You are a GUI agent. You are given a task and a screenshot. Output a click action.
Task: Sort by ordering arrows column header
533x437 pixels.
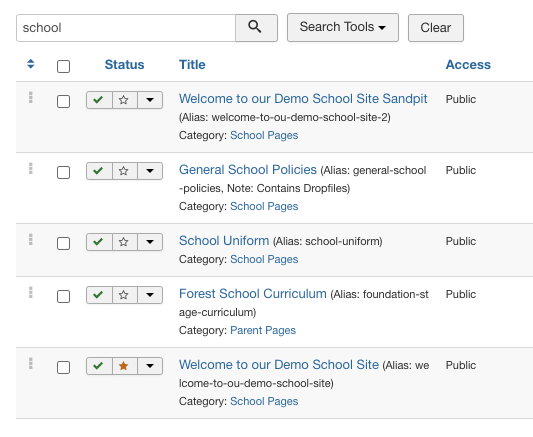click(31, 64)
